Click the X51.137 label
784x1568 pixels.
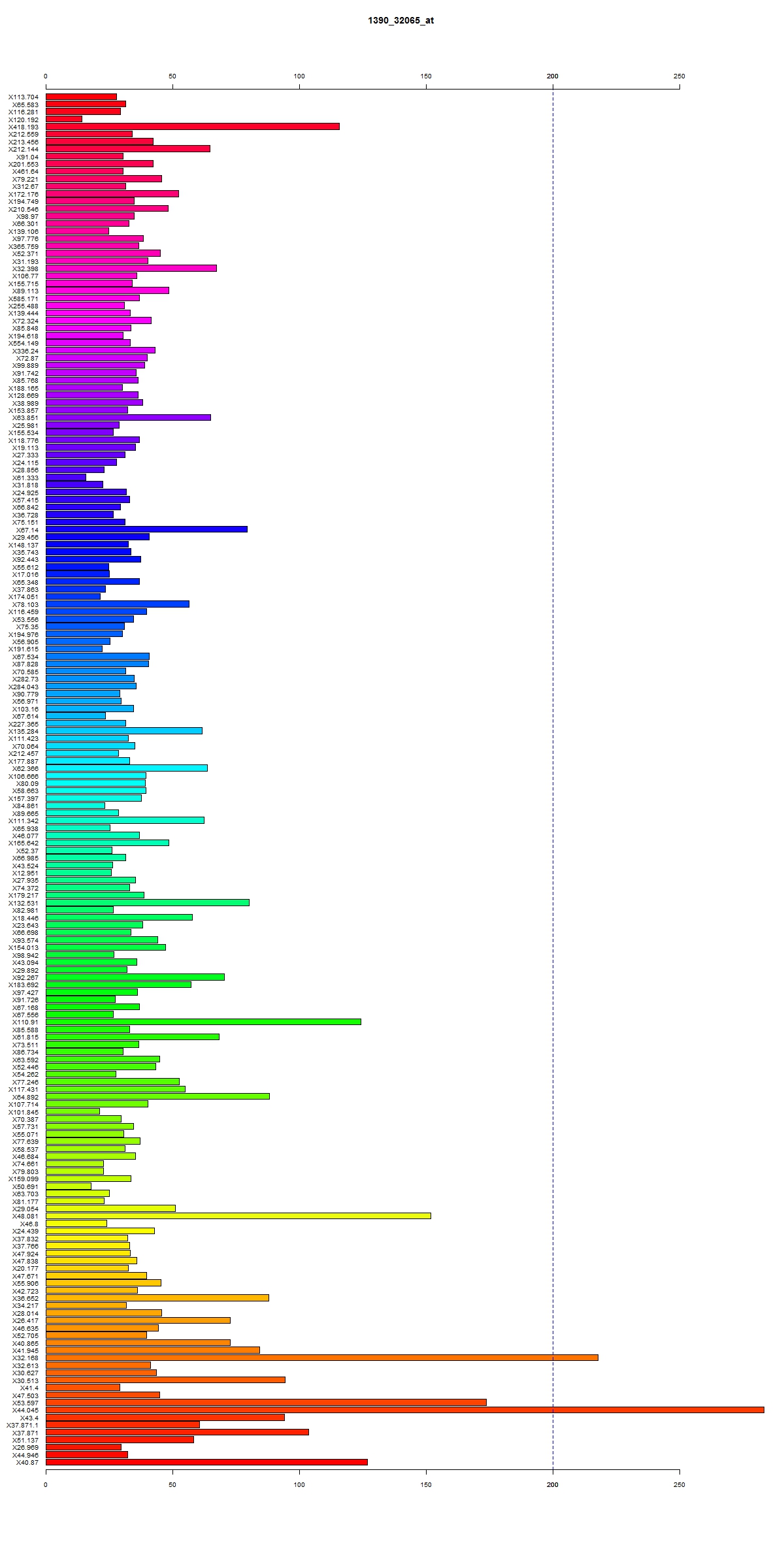(x=25, y=1440)
